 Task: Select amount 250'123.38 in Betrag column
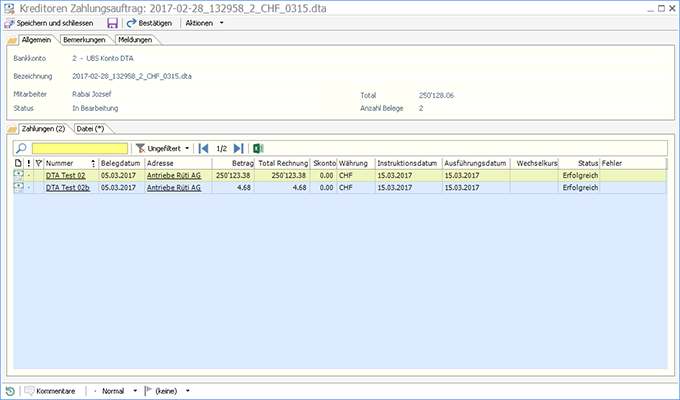coord(233,176)
